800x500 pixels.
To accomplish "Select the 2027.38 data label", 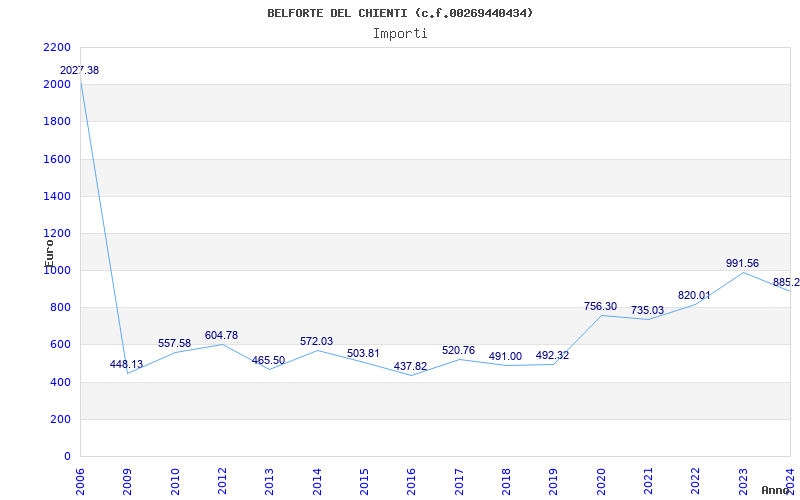I will [80, 70].
